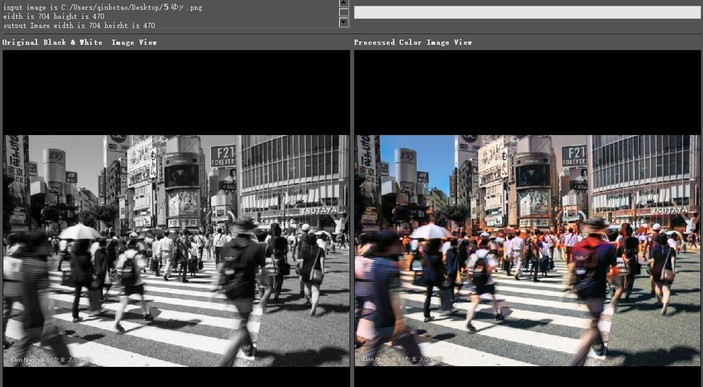Click the log scrollbar up arrow
The image size is (703, 387).
(344, 3)
